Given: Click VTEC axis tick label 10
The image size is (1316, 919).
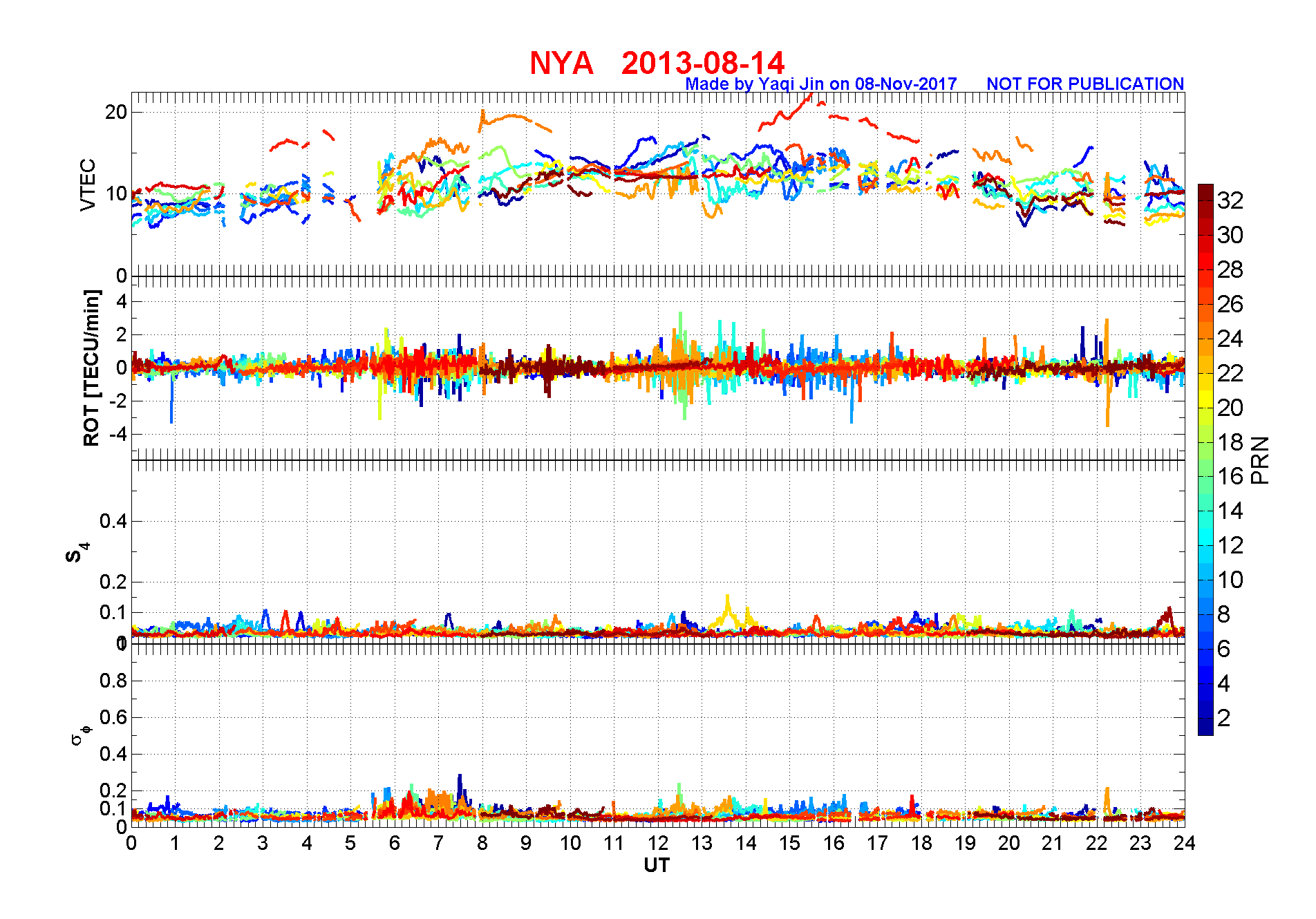Looking at the screenshot, I should pos(116,193).
